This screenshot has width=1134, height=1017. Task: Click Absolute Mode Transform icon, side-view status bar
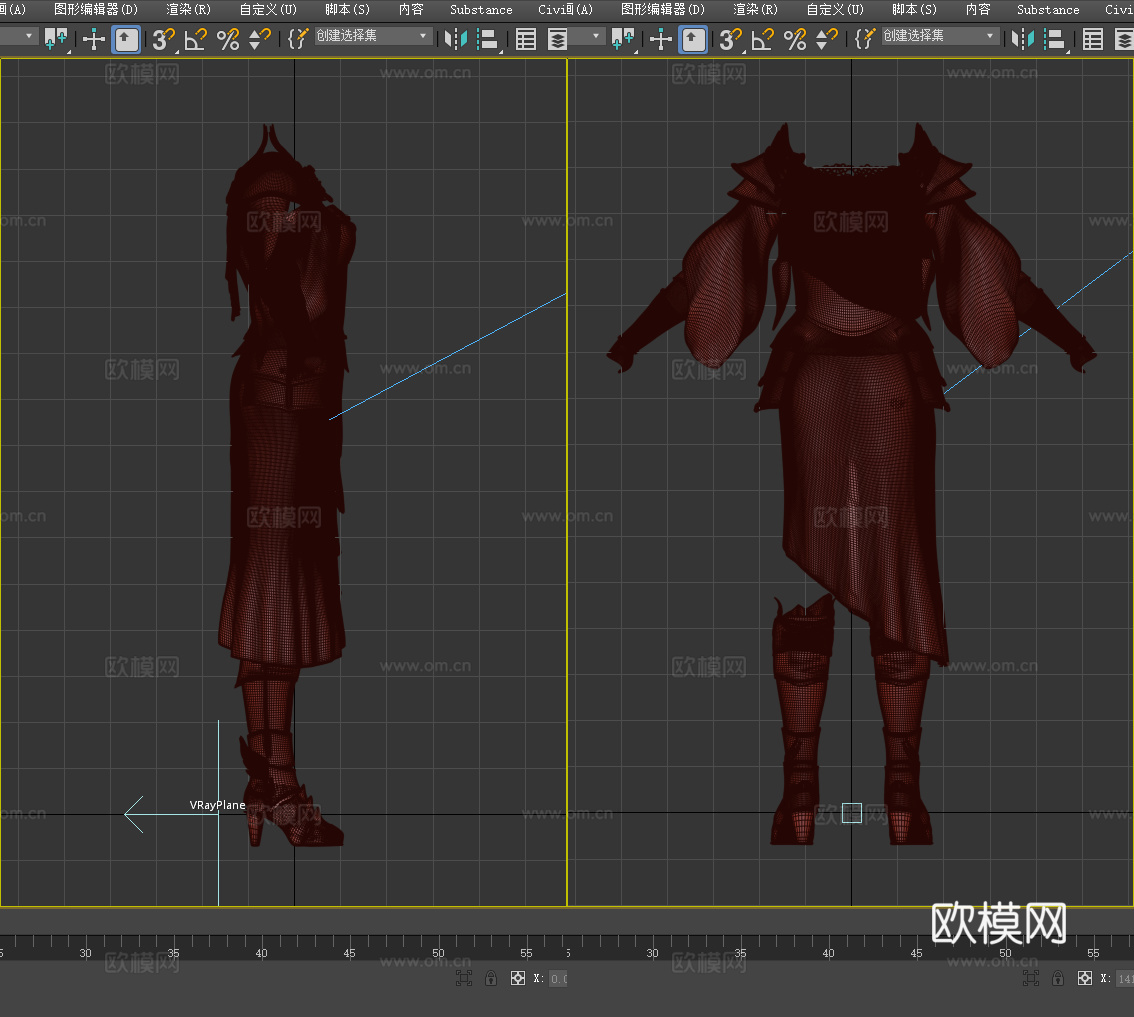[x=518, y=979]
